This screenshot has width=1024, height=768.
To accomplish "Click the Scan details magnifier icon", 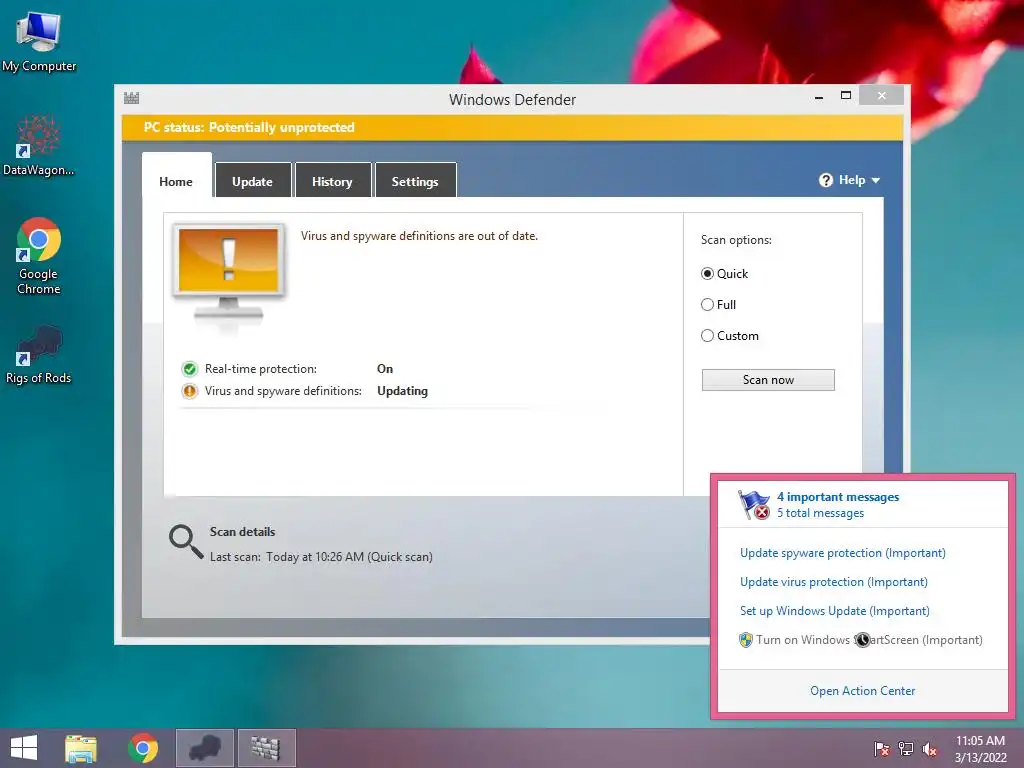I will coord(185,541).
